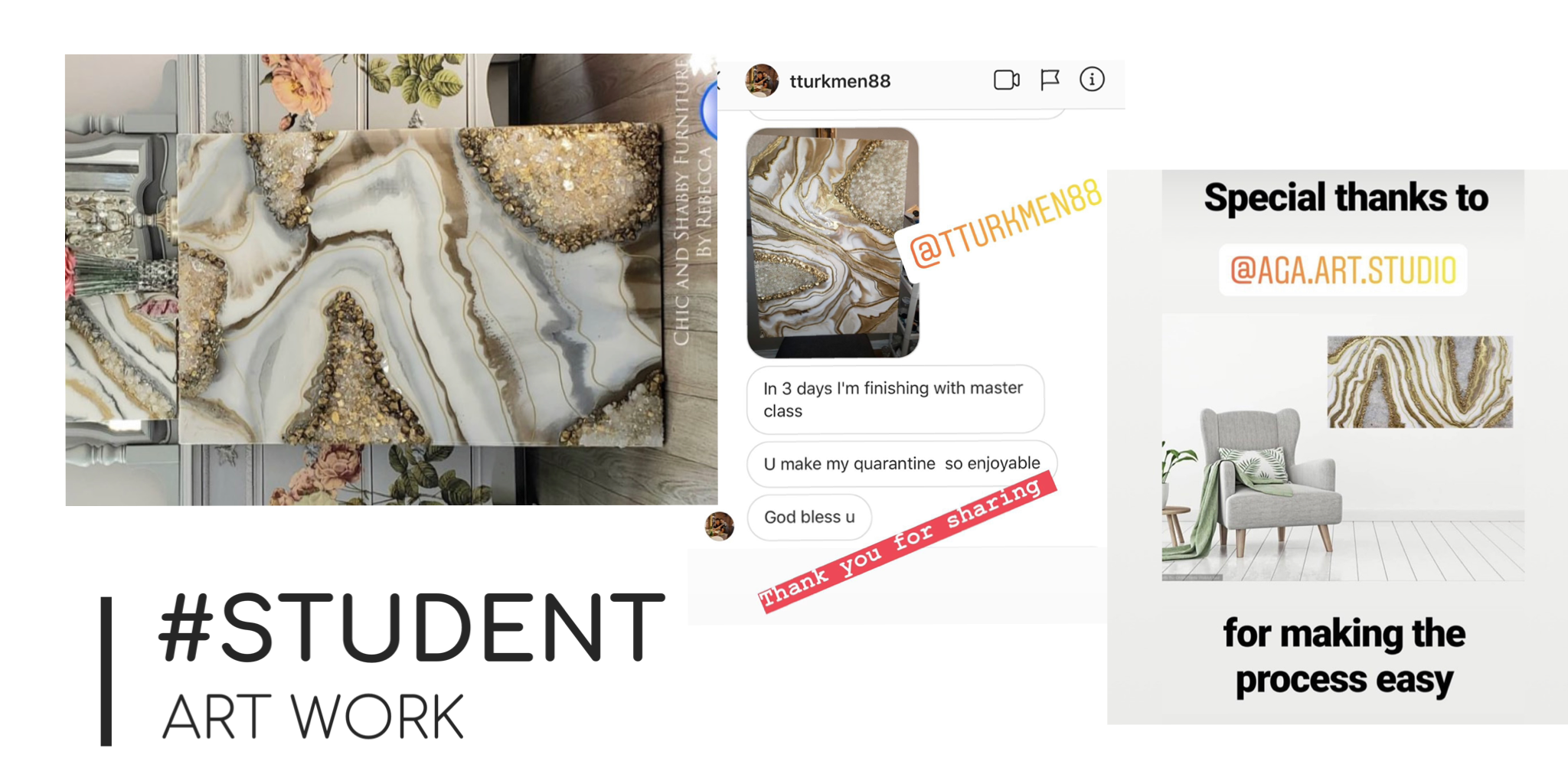
Task: Click the small avatar beside God bless u
Action: [719, 526]
